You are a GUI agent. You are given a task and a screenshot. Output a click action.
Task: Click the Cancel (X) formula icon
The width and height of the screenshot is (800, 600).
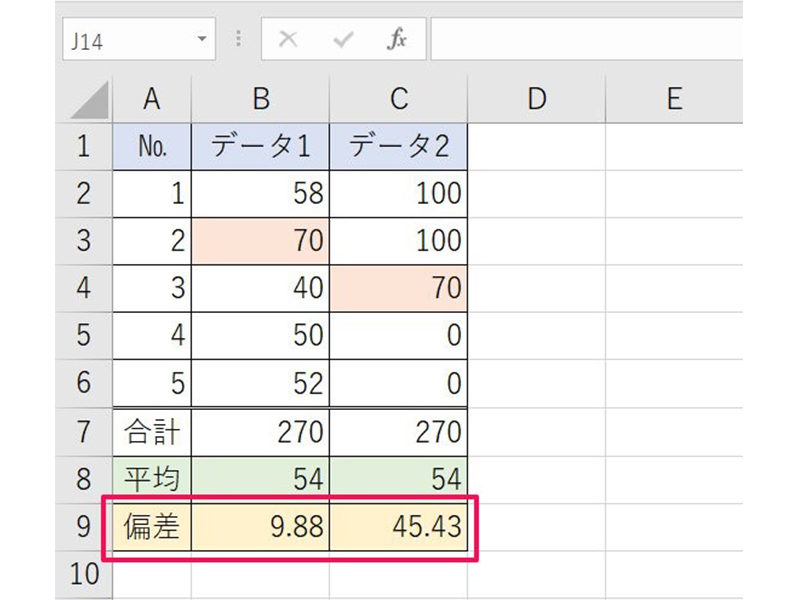coord(288,39)
